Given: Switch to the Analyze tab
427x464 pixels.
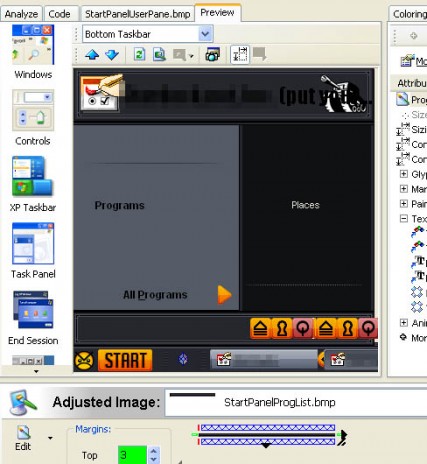Looking at the screenshot, I should (x=21, y=14).
